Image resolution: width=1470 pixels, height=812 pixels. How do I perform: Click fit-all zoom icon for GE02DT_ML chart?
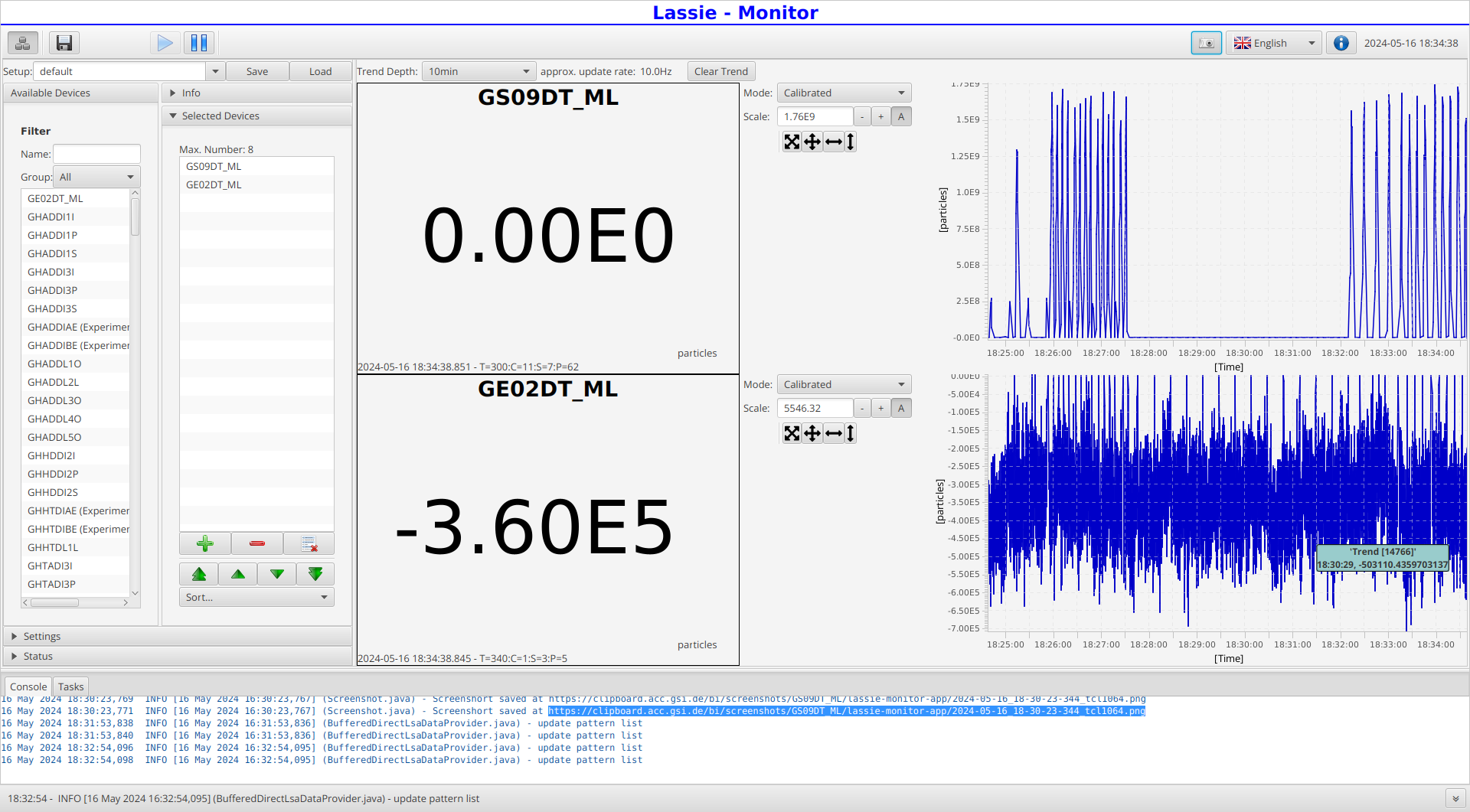(792, 433)
